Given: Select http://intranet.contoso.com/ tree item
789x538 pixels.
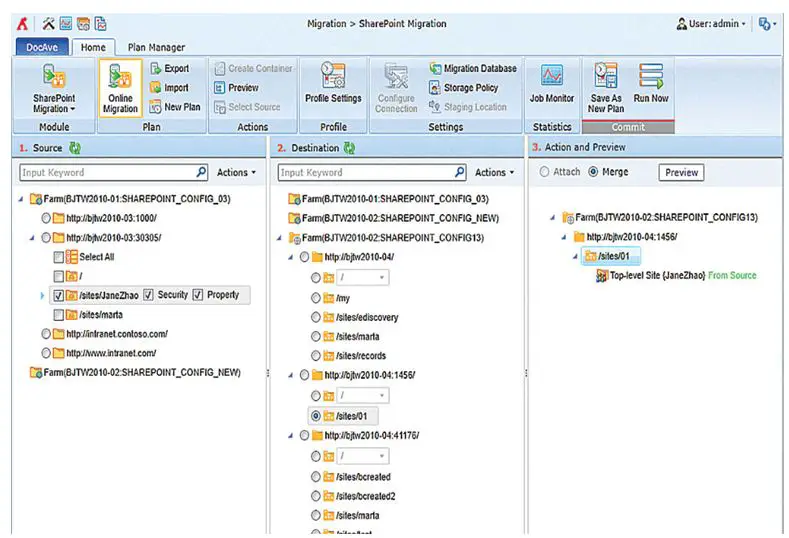Looking at the screenshot, I should [x=117, y=334].
